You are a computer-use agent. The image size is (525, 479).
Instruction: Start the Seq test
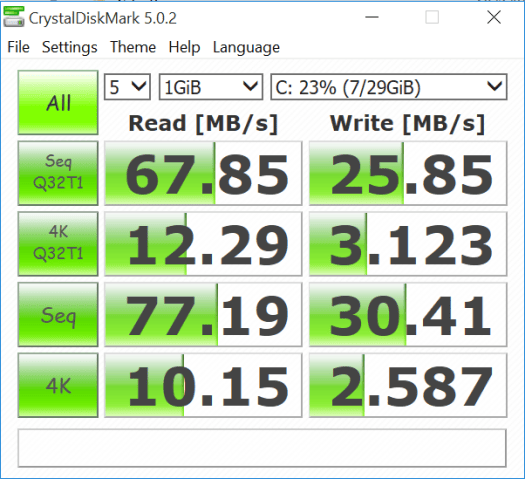(58, 315)
